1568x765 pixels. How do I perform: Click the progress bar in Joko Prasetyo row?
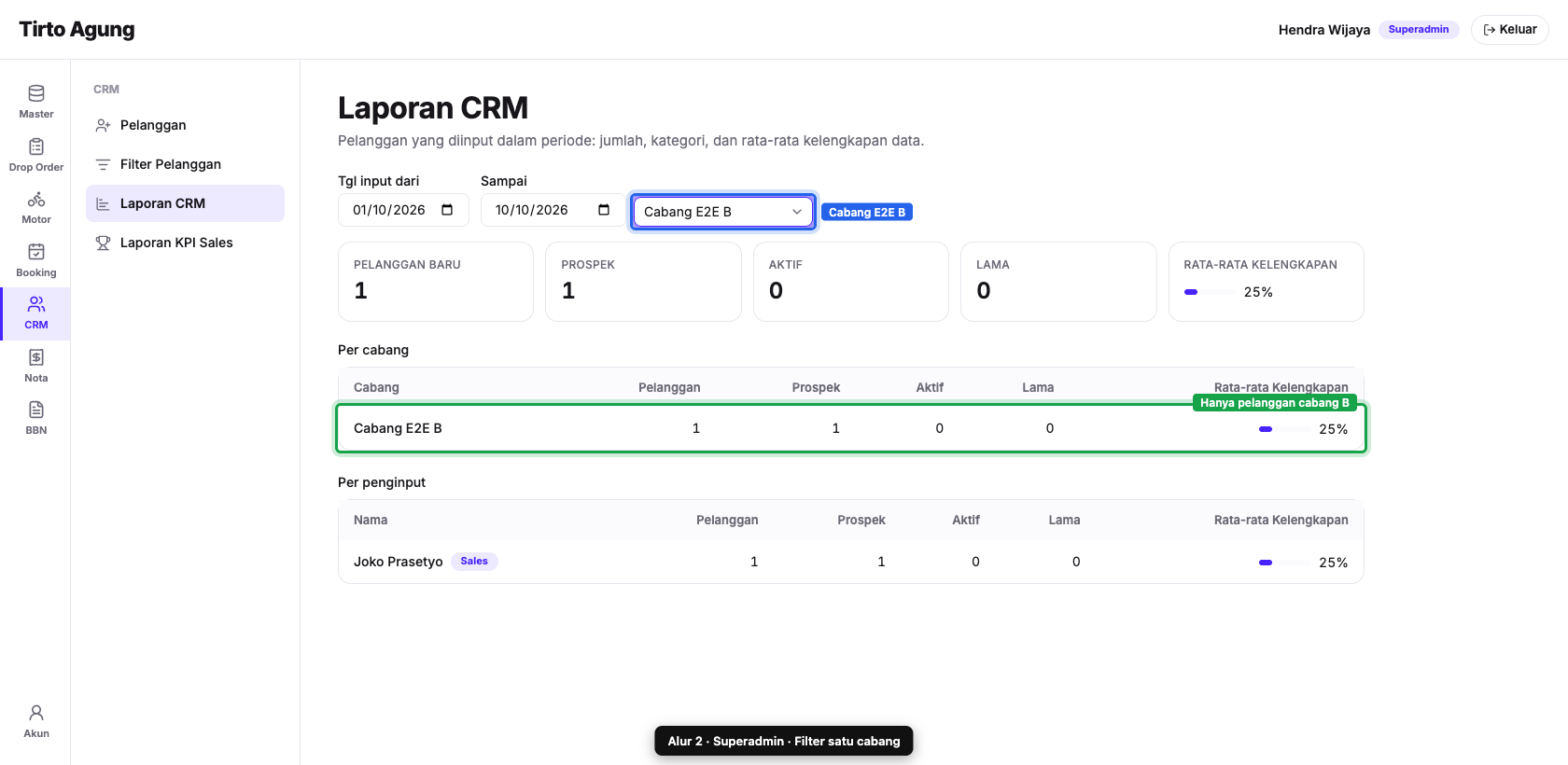tap(1284, 563)
